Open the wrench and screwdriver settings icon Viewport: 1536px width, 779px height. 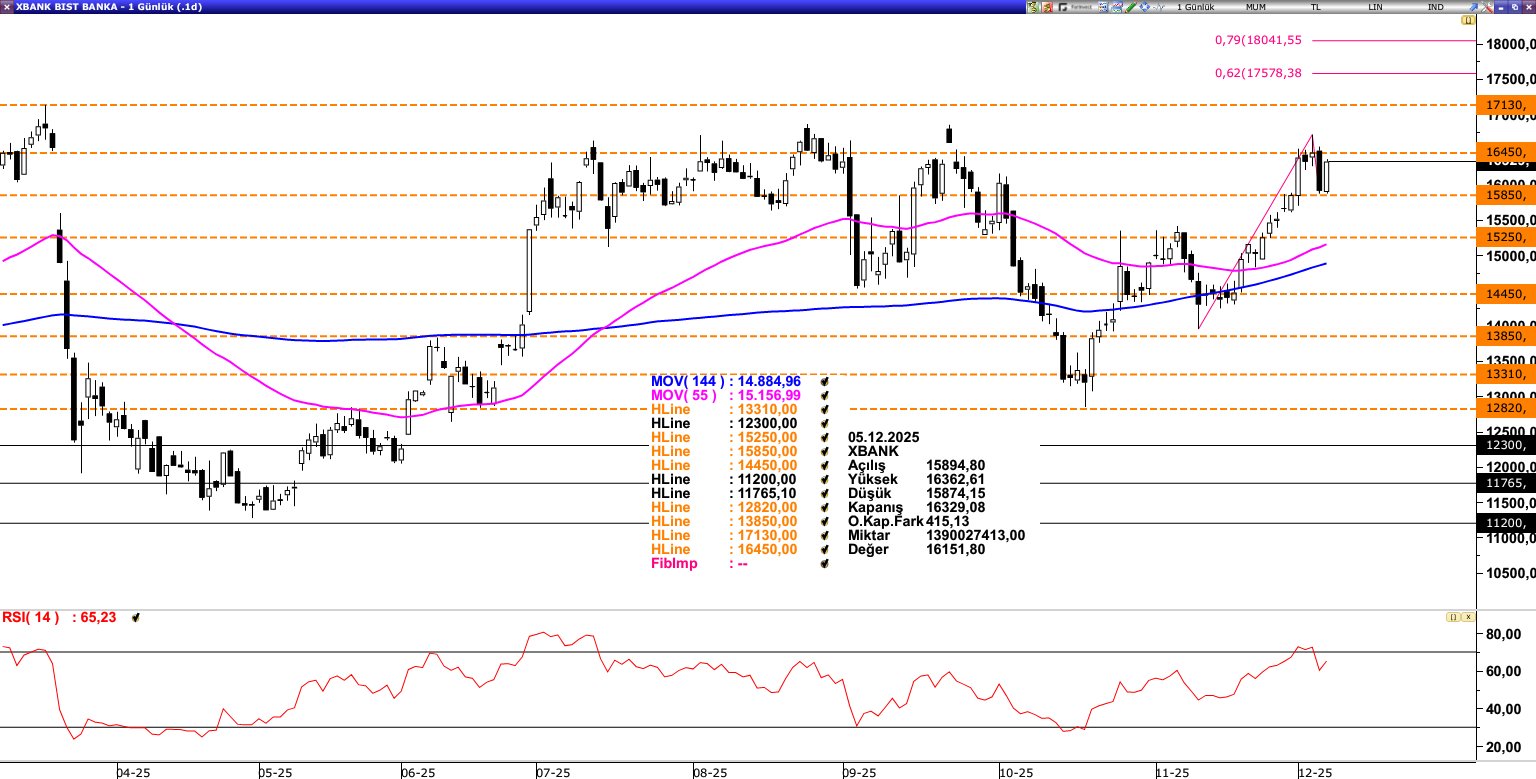(1485, 7)
